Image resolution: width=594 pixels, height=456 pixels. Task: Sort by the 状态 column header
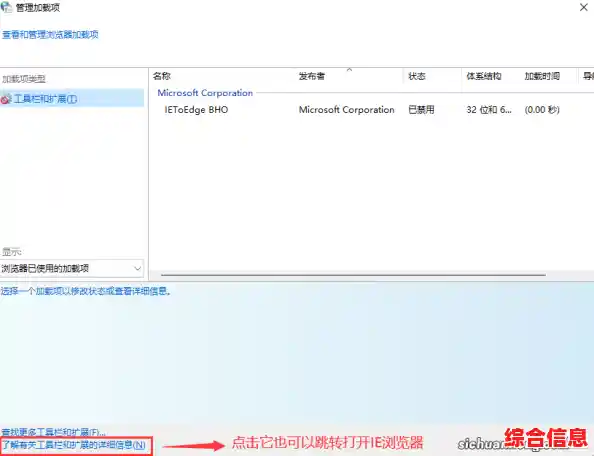(417, 76)
